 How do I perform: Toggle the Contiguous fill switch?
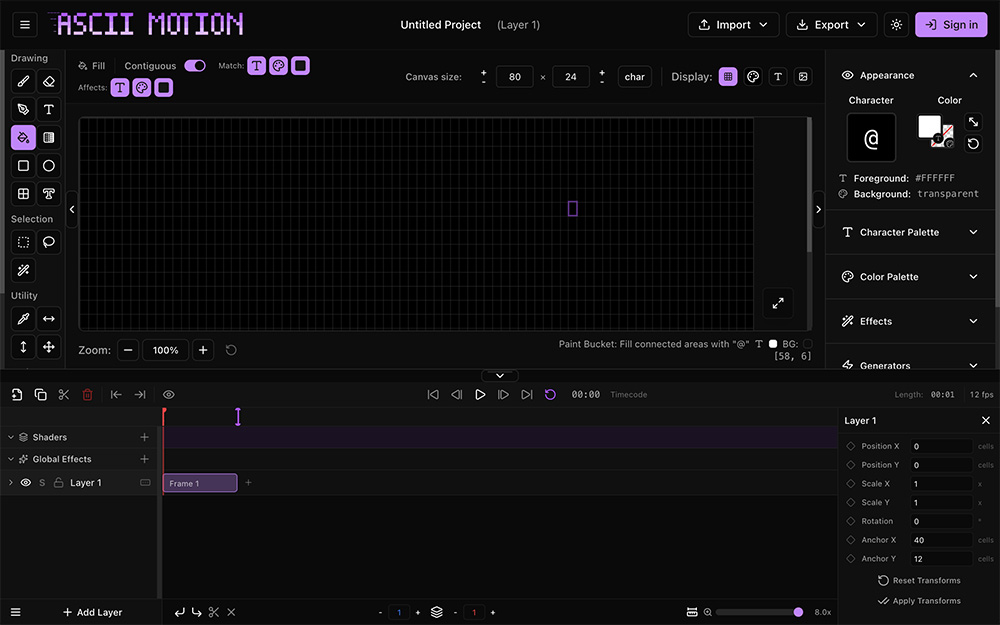coord(195,66)
